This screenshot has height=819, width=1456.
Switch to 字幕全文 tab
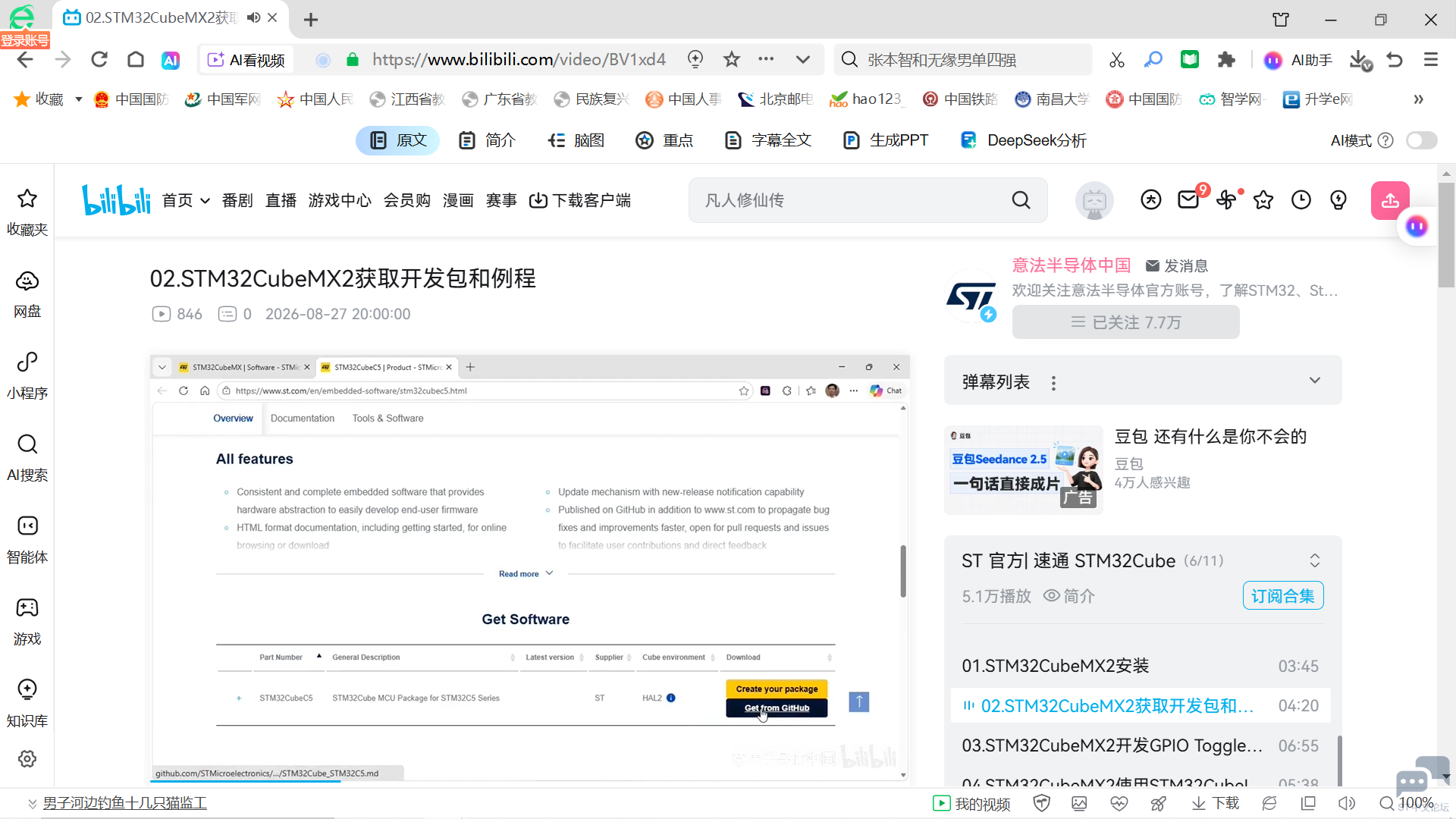[x=768, y=140]
